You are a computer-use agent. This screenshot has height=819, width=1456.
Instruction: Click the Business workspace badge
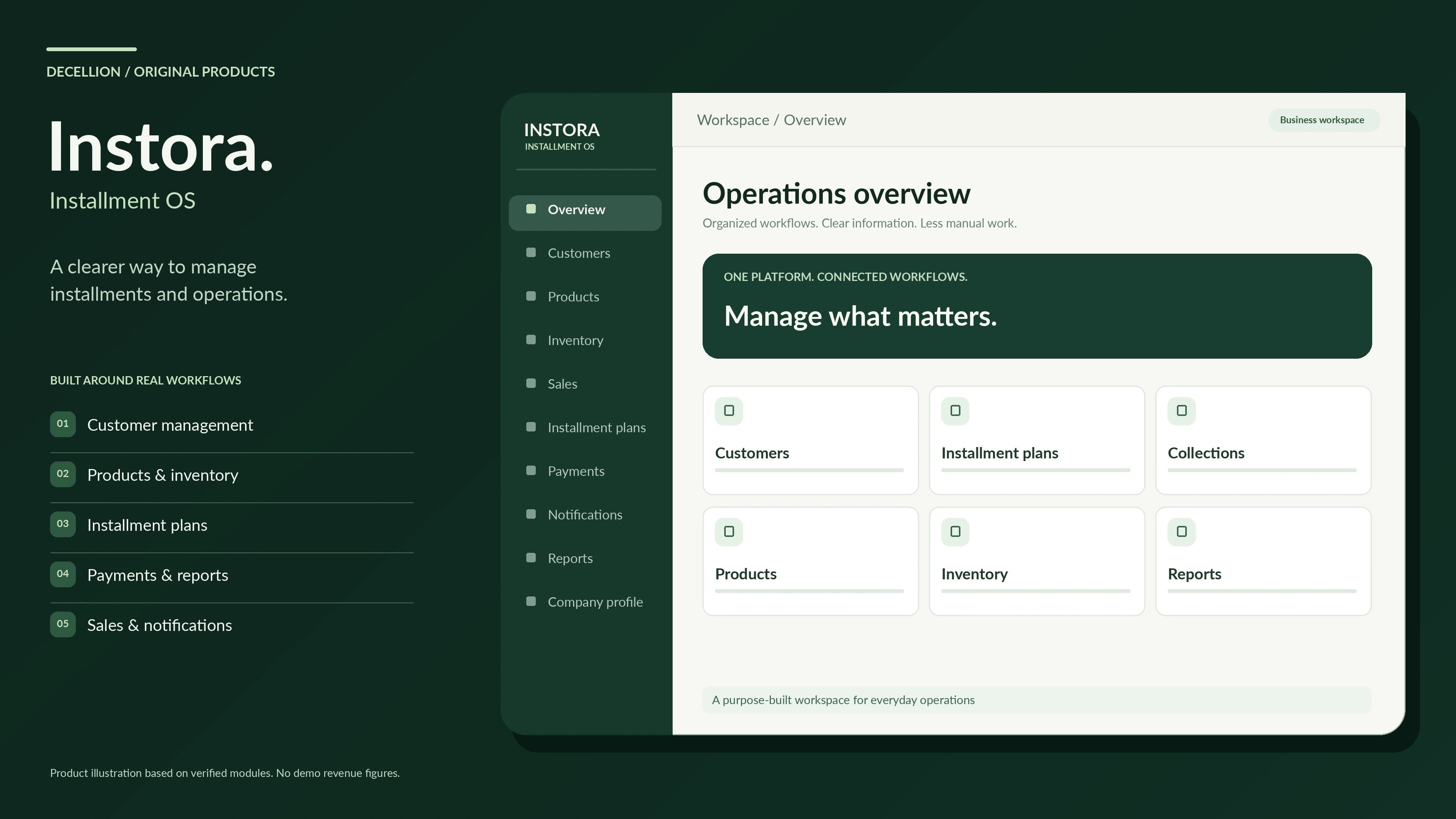point(1324,120)
